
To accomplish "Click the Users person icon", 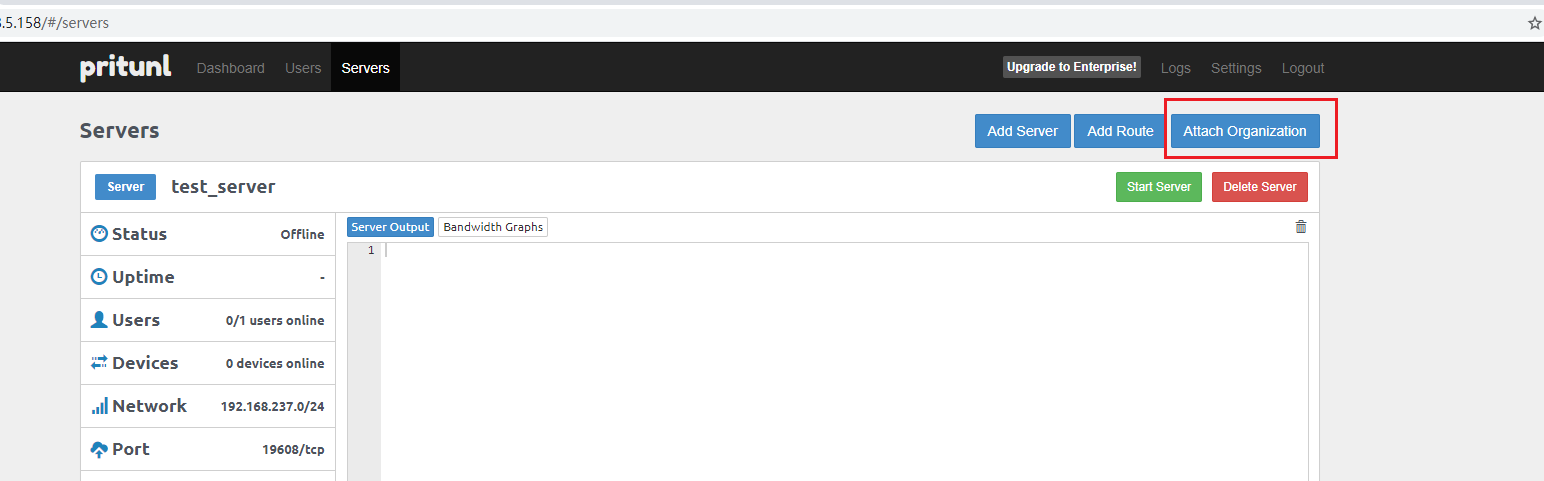I will (x=99, y=320).
